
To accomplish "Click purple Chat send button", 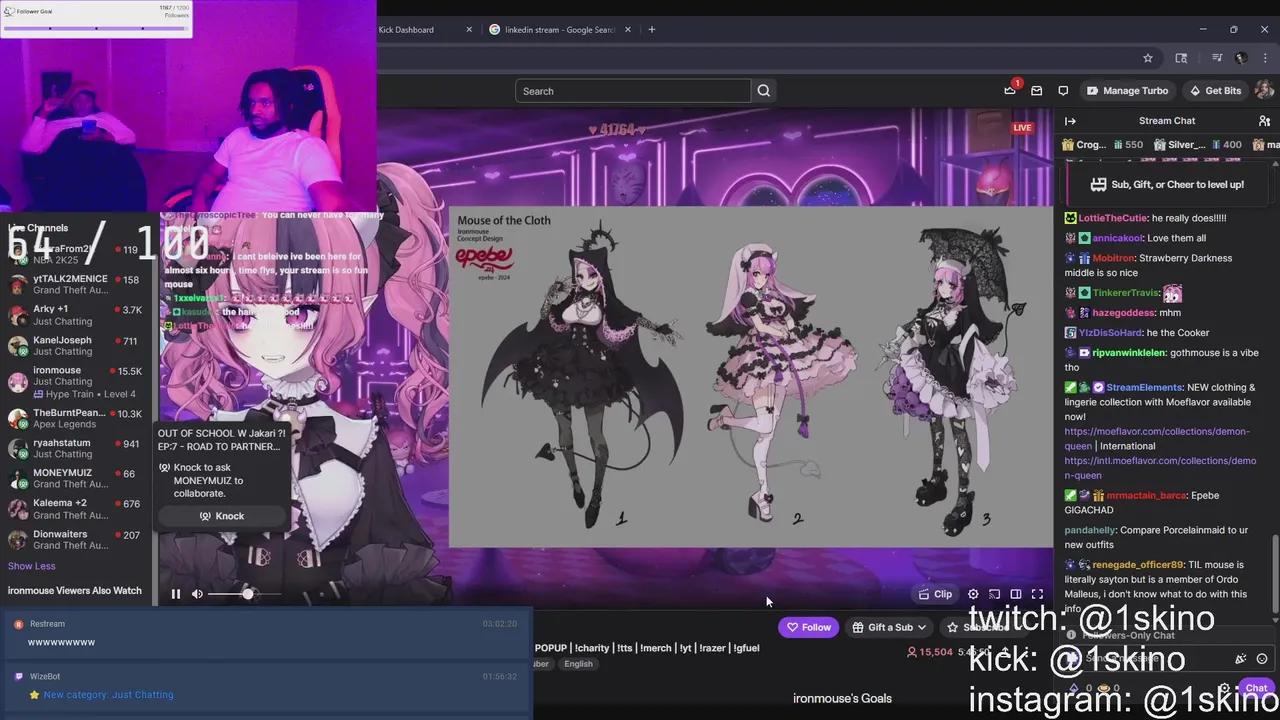I will [1256, 688].
